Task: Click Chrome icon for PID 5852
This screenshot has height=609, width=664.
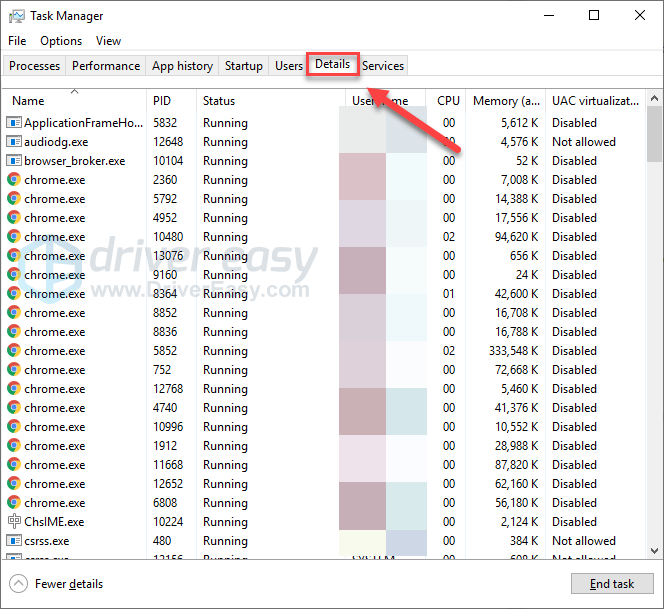Action: tap(14, 351)
